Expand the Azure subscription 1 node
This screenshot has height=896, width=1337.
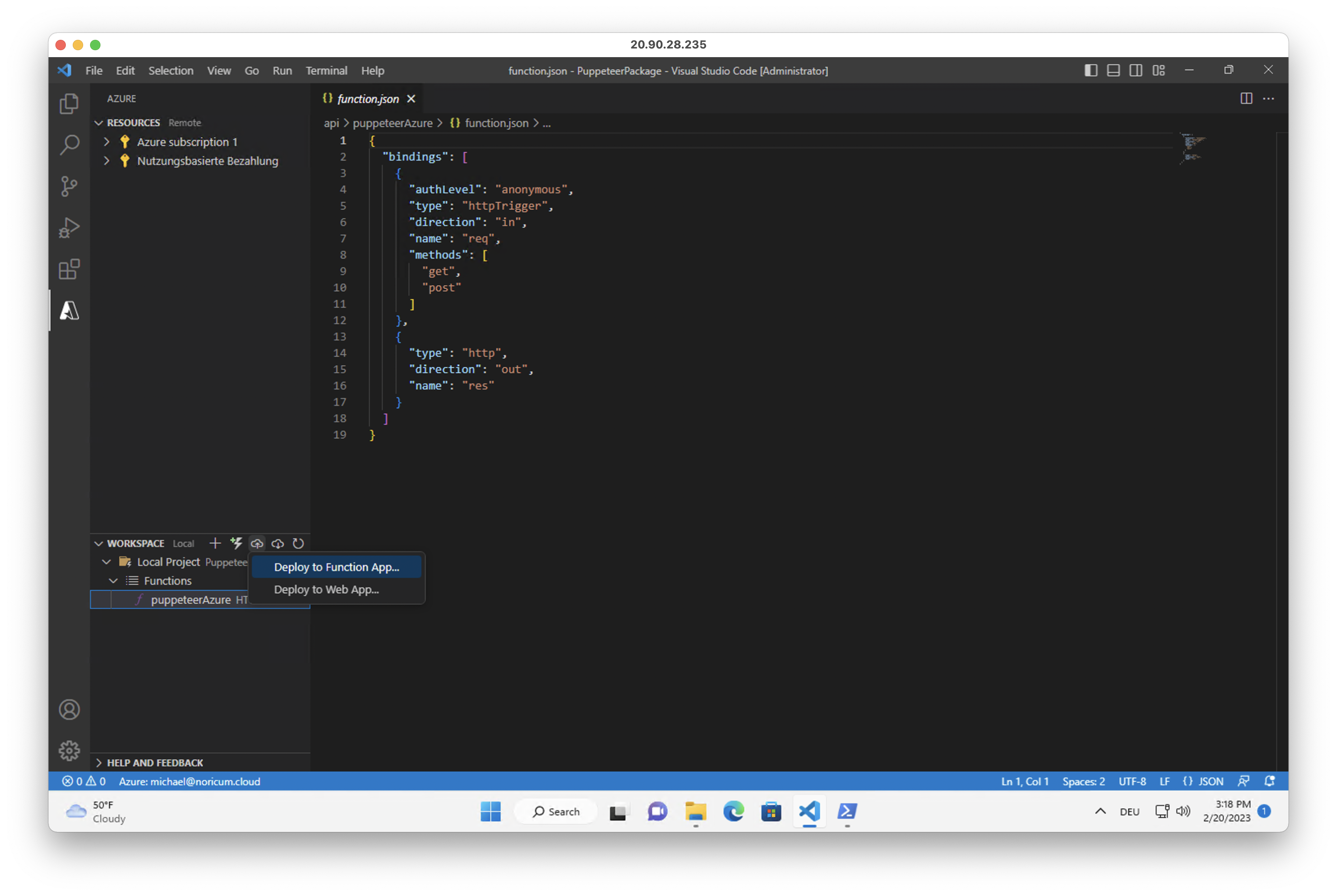coord(107,142)
